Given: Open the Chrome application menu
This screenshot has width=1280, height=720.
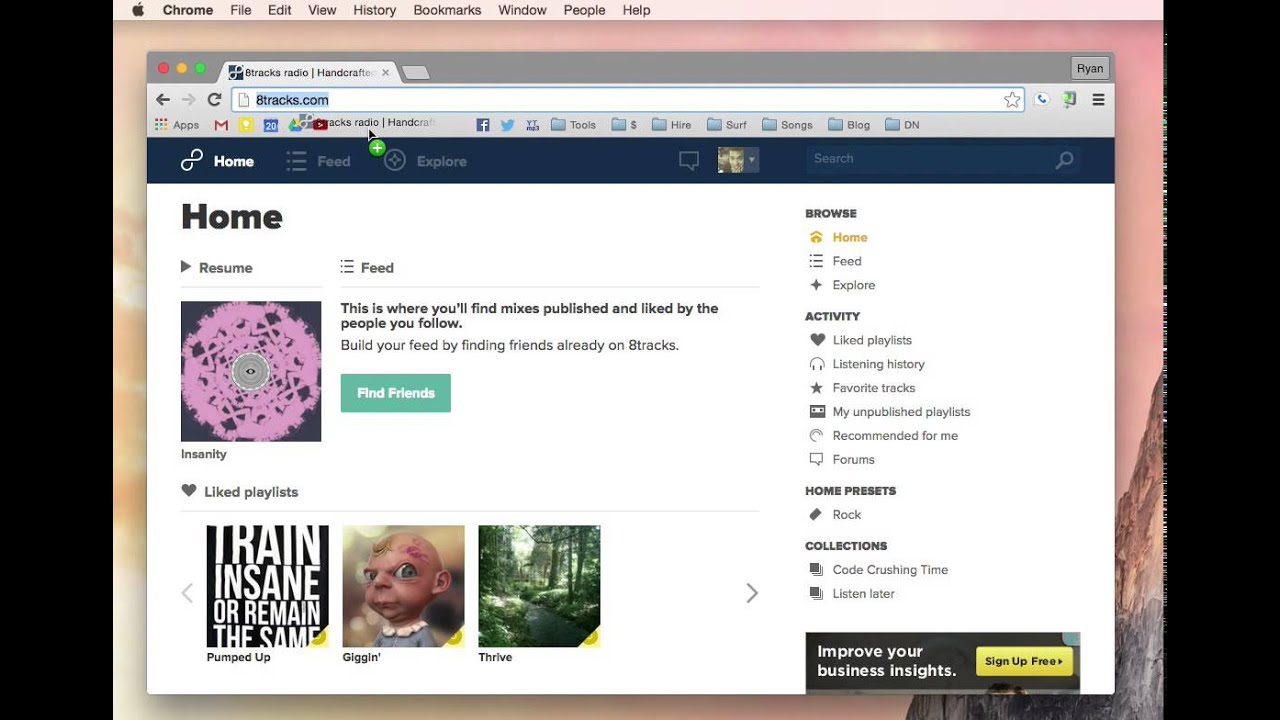Looking at the screenshot, I should click(x=188, y=10).
